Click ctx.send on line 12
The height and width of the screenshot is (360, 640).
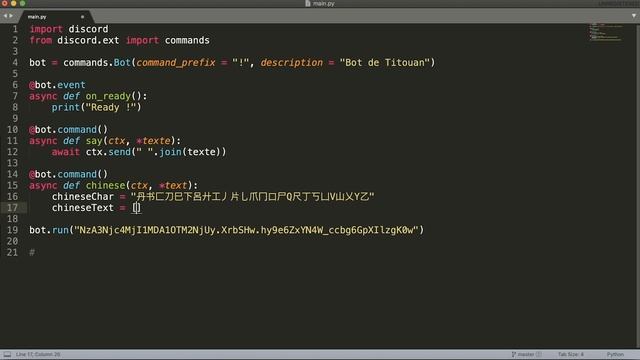click(108, 152)
